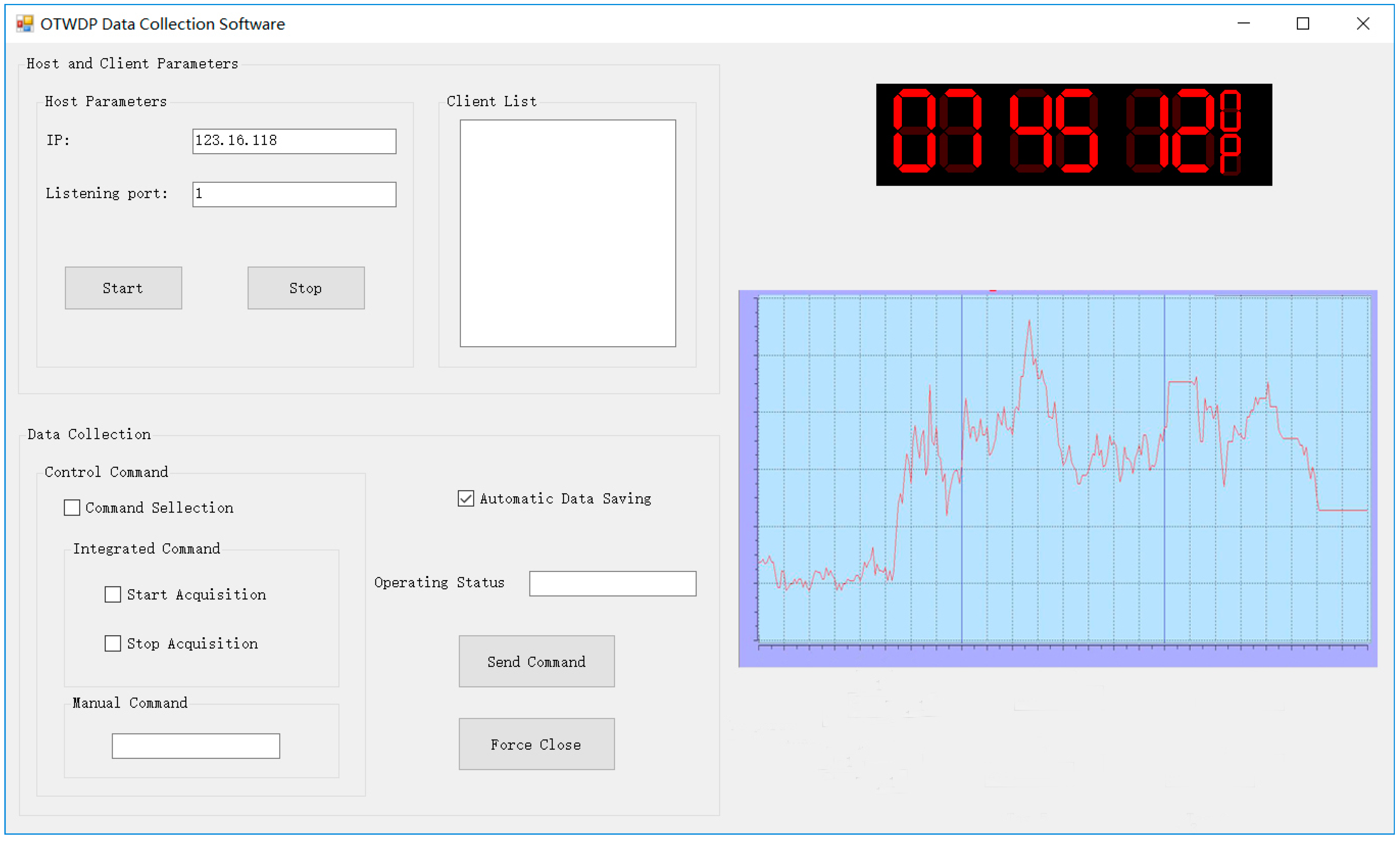Click the OTWDP app icon in title bar
This screenshot has height=841, width=1400.
pos(24,24)
